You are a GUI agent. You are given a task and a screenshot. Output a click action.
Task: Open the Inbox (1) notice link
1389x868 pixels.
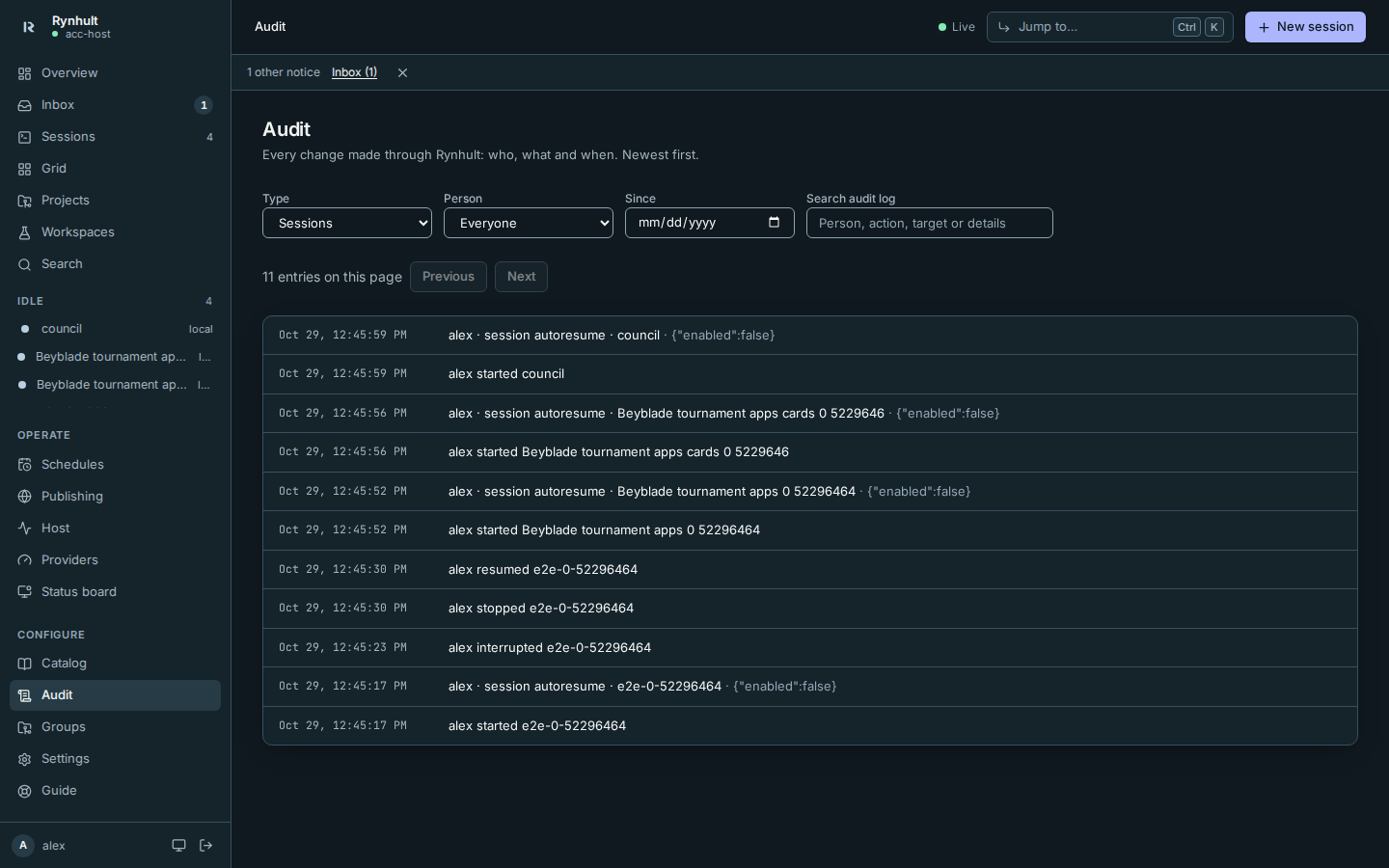354,72
